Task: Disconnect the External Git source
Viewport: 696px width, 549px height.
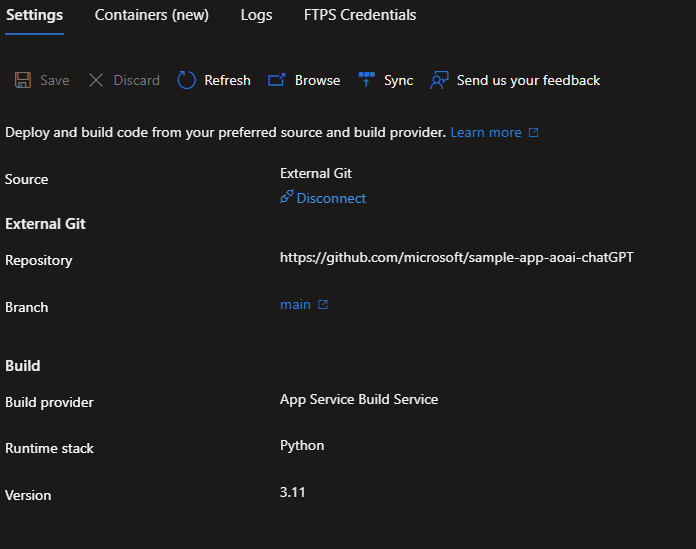Action: pyautogui.click(x=331, y=198)
